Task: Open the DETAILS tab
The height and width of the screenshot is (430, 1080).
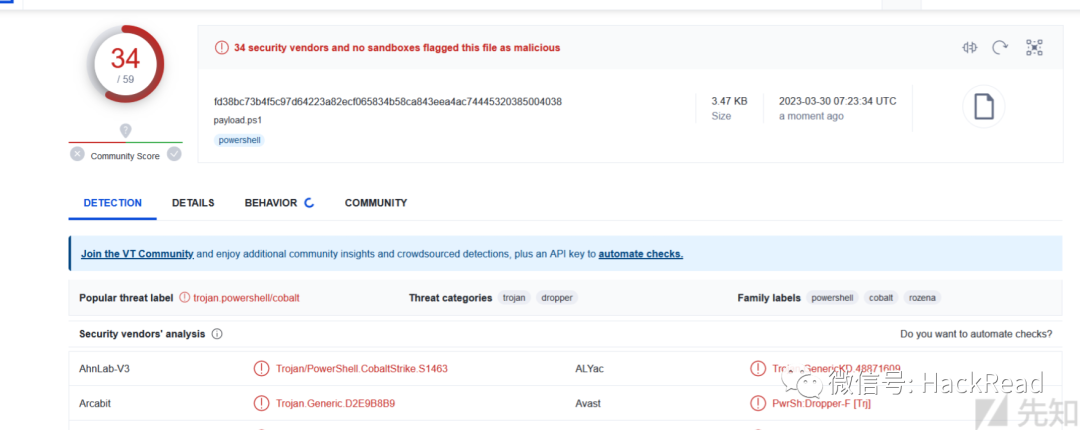Action: (193, 203)
